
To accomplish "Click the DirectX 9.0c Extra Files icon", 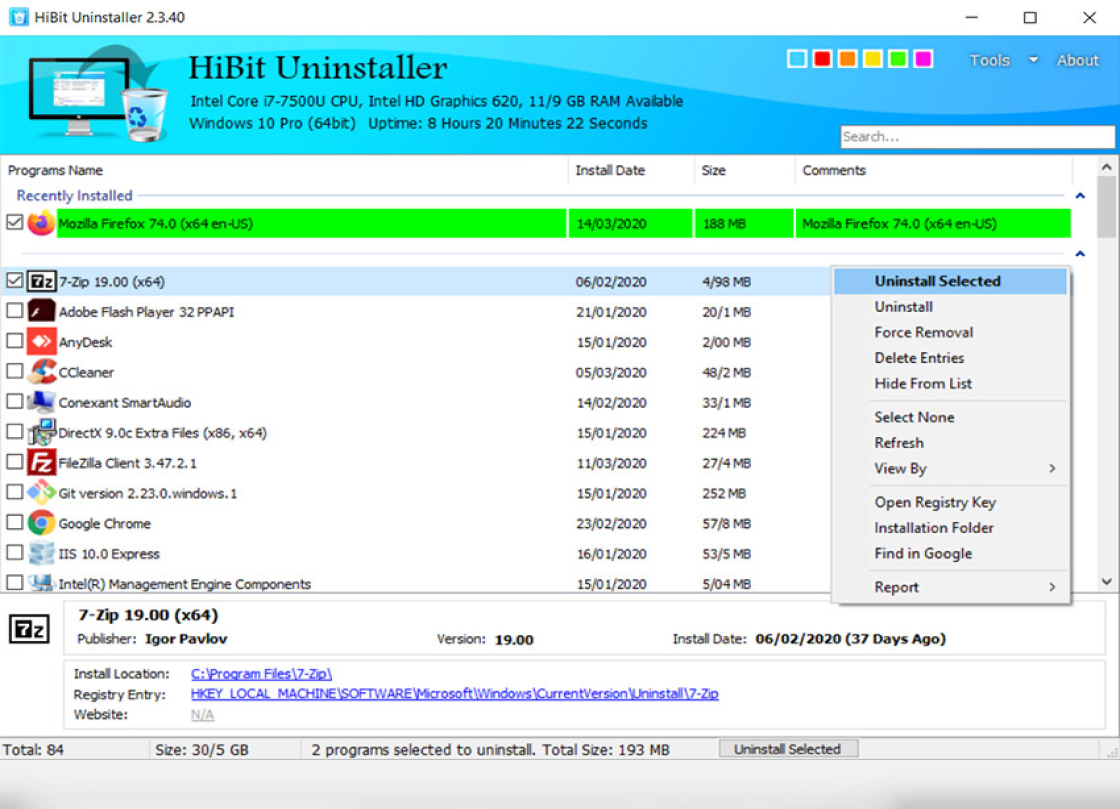I will point(41,432).
